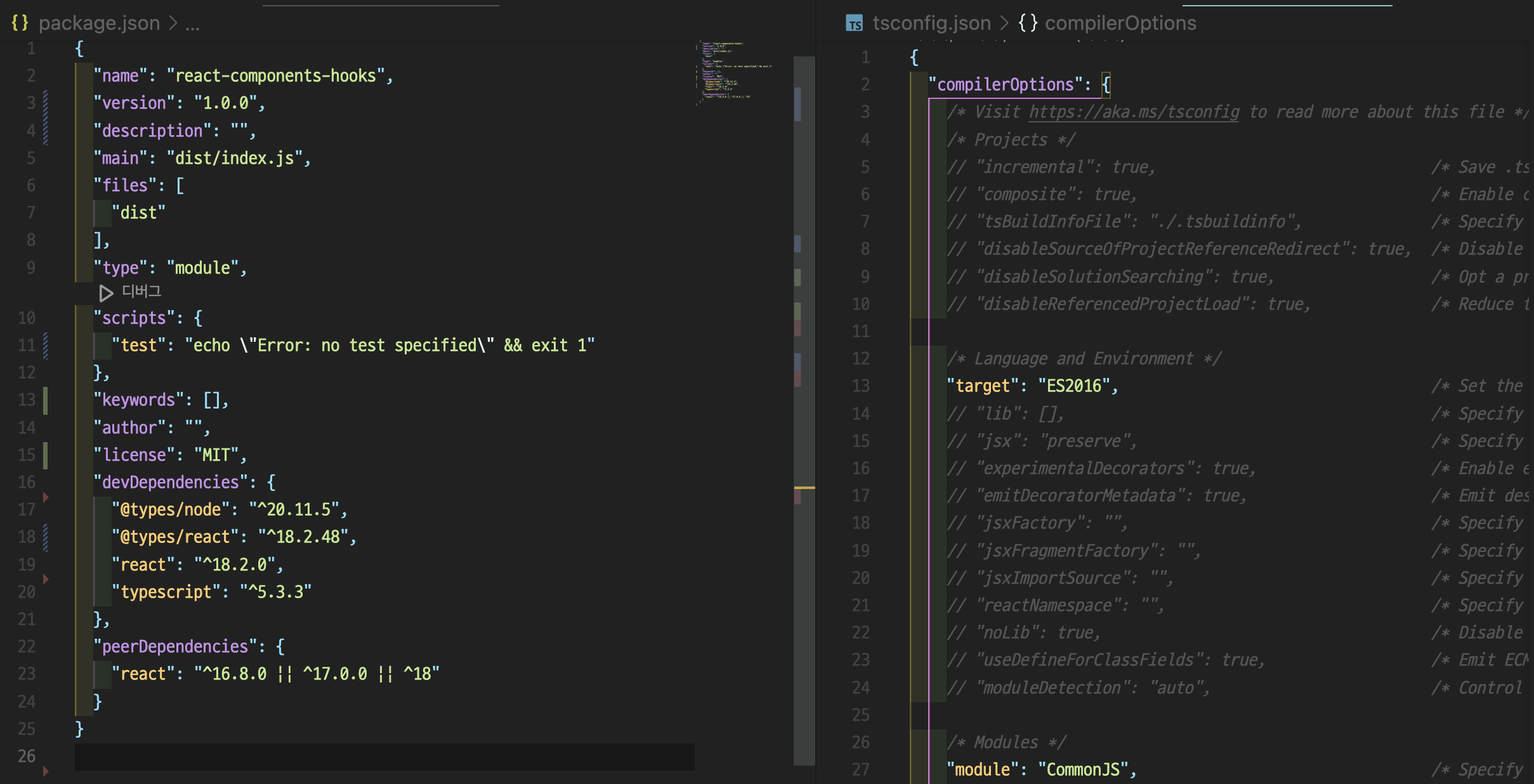
Task: Click green added-line gutter marker at line 13
Action: tap(46, 400)
